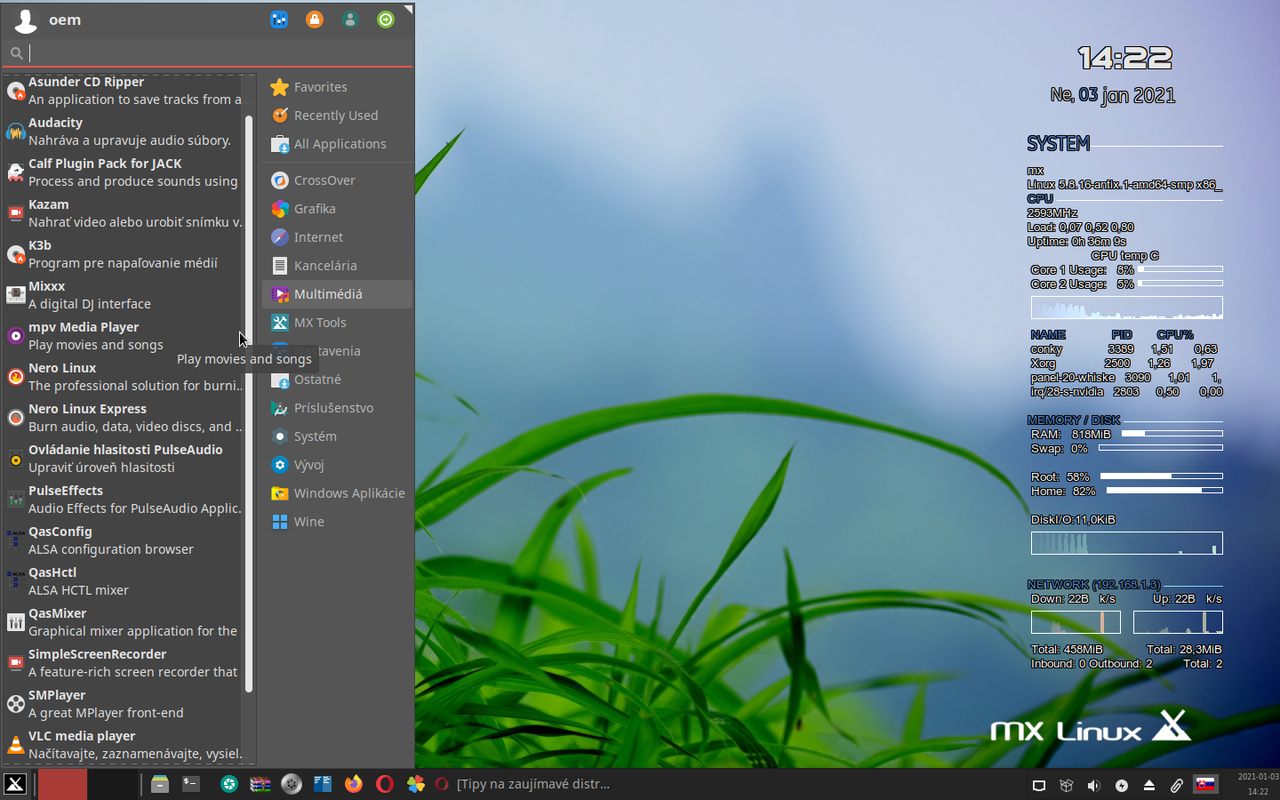Open the Kancelária category
The height and width of the screenshot is (800, 1280).
click(337, 267)
